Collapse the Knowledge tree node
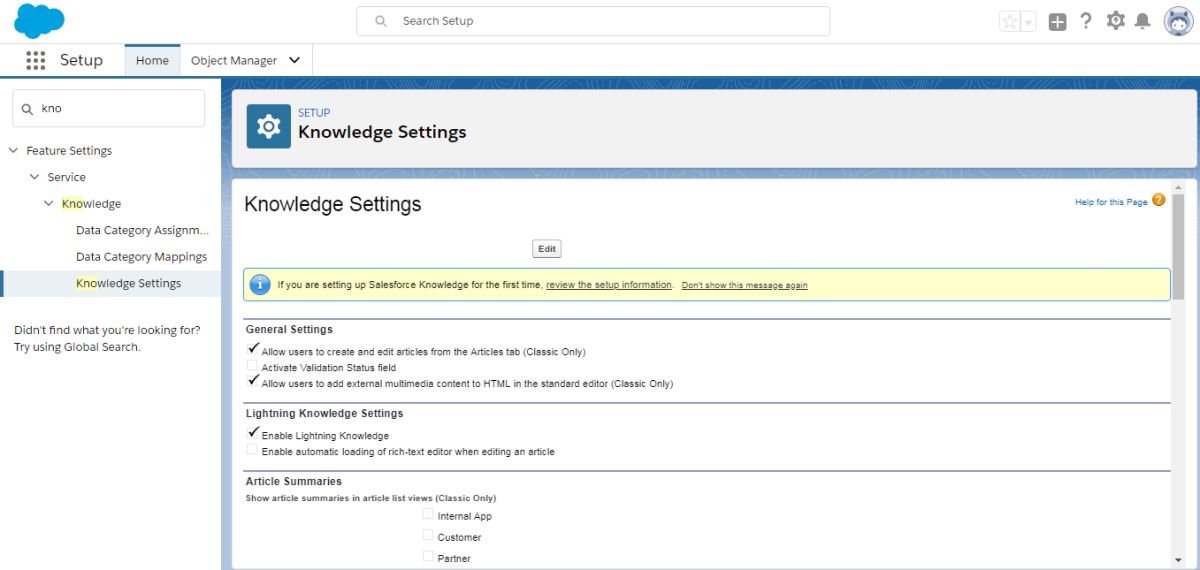Viewport: 1200px width, 570px height. tap(49, 204)
